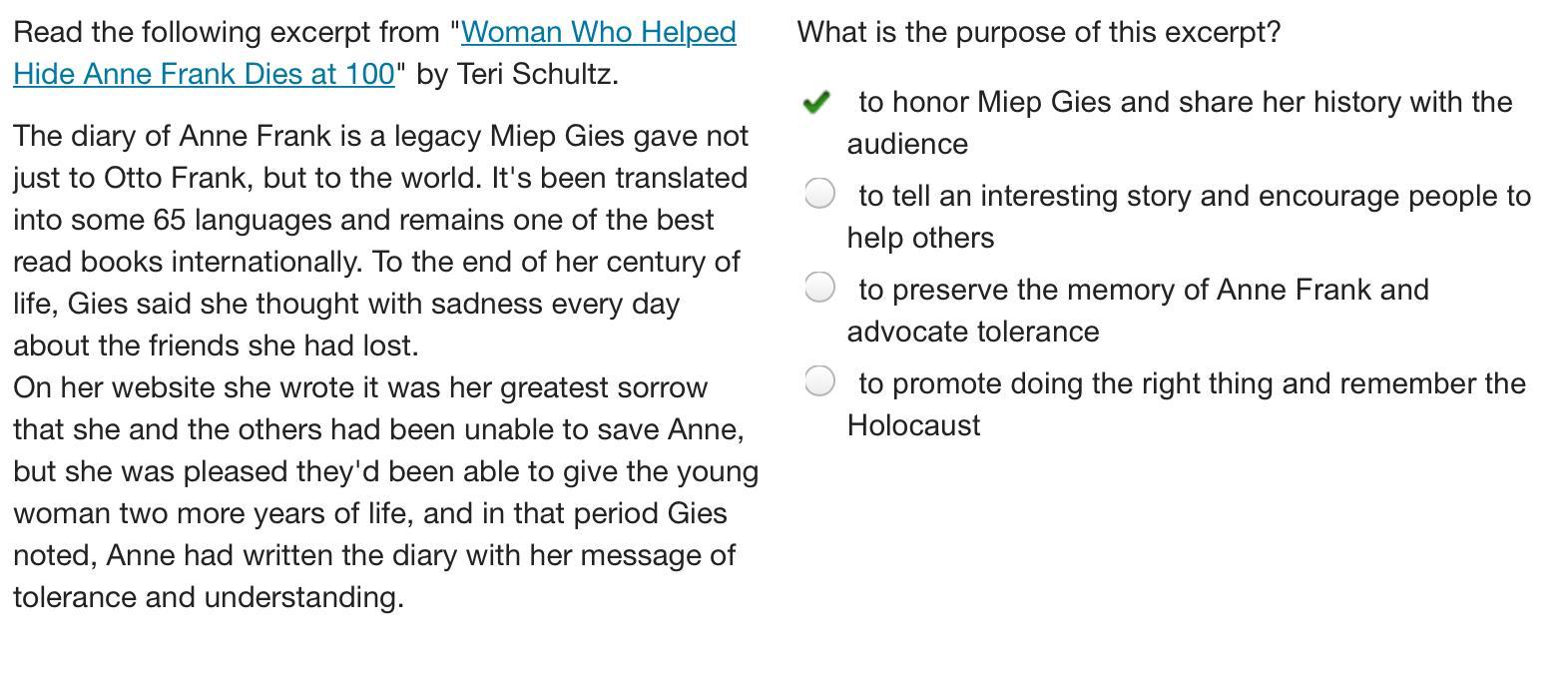Click the paragraph starting "On her website she wrote"
Image resolution: width=1568 pixels, height=691 pixels.
pos(385,492)
